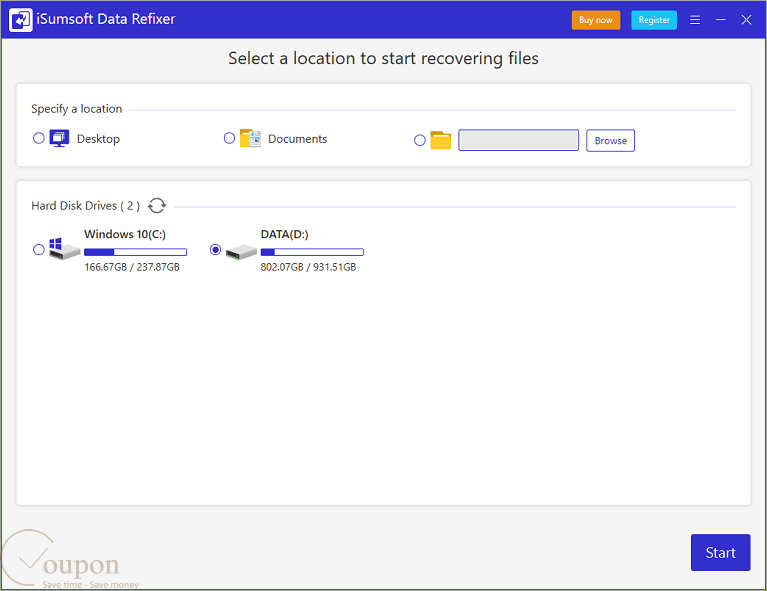The height and width of the screenshot is (591, 767).
Task: Refresh the hard disk drives list
Action: pyautogui.click(x=157, y=205)
